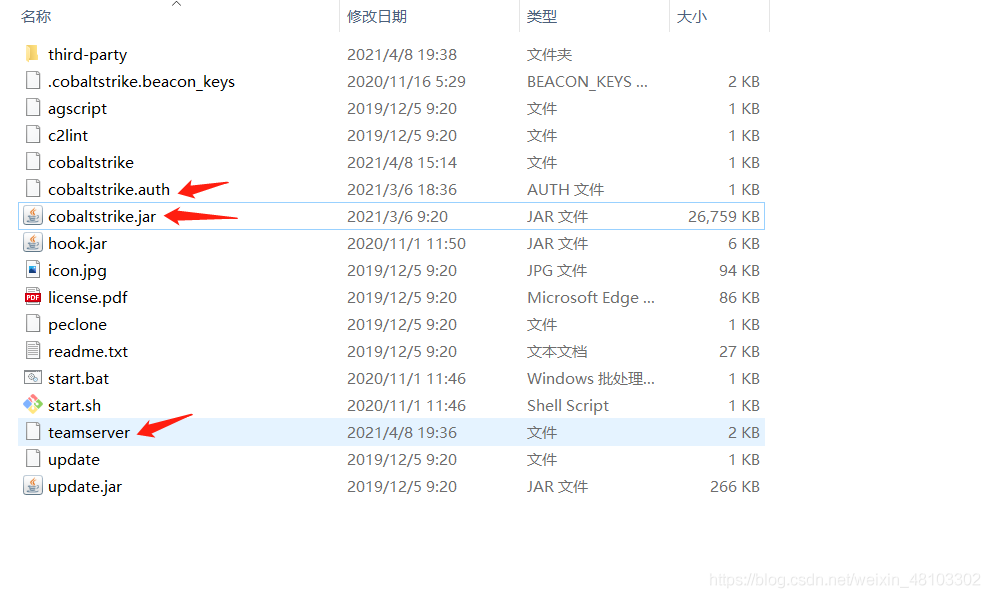This screenshot has height=598, width=990.
Task: Select the license.pdf file name
Action: 88,298
